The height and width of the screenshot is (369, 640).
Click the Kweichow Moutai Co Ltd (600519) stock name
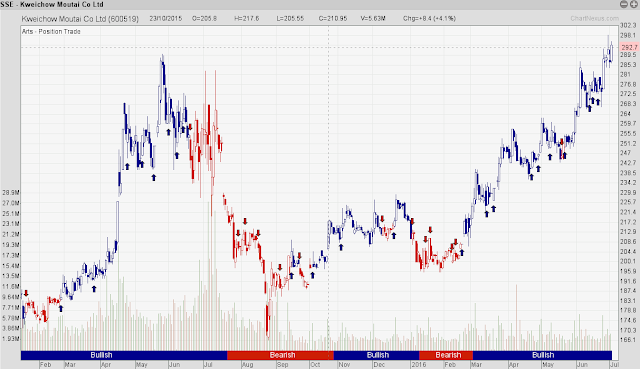(x=80, y=19)
